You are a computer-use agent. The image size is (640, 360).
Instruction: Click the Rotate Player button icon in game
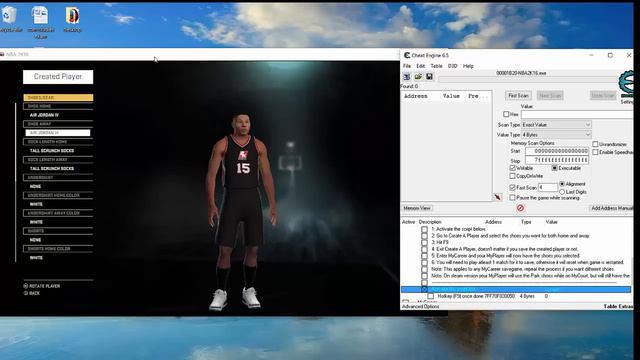pyautogui.click(x=26, y=286)
